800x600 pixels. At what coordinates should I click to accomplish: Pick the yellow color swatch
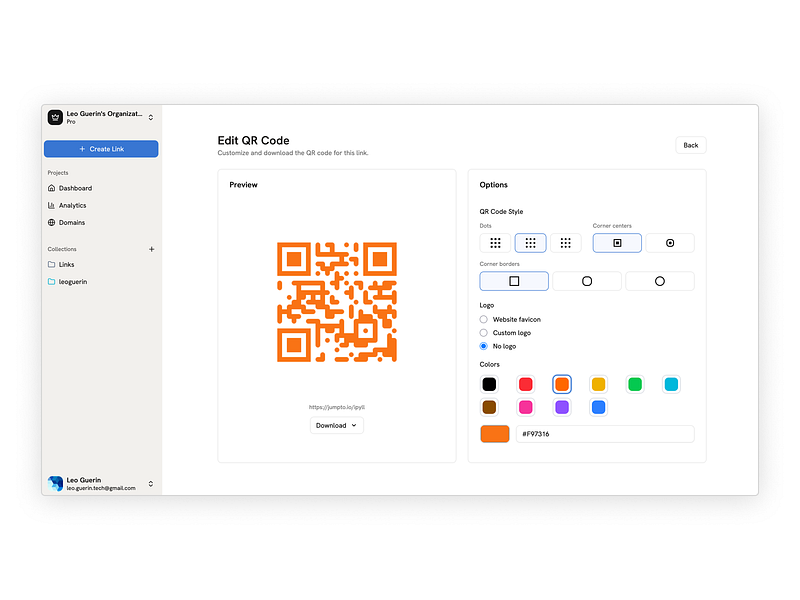click(598, 384)
